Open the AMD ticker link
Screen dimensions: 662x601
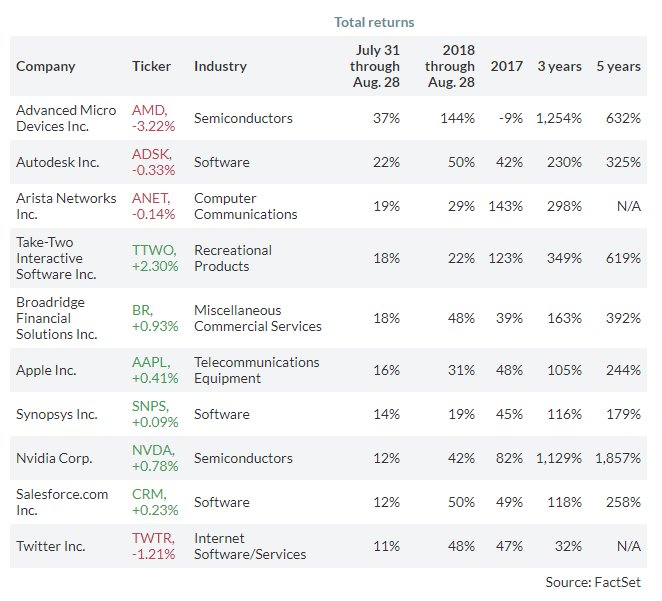tap(147, 110)
